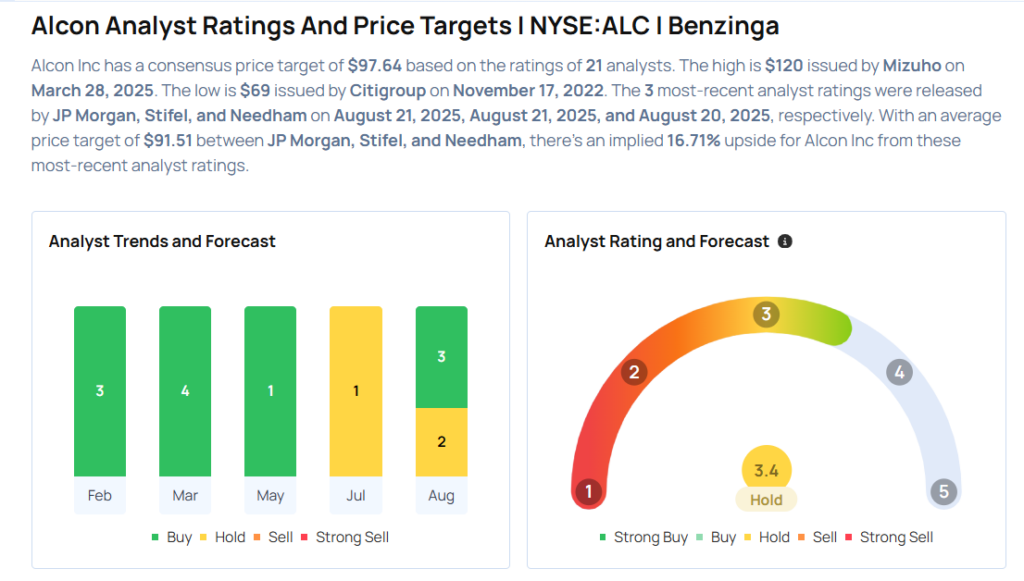The image size is (1024, 581).
Task: Toggle Strong Buy legend under rating gauge
Action: (644, 537)
